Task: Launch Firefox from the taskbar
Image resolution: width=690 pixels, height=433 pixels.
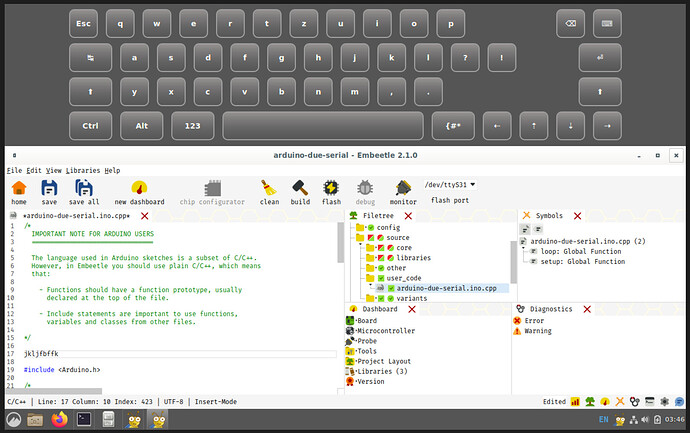Action: 59,420
